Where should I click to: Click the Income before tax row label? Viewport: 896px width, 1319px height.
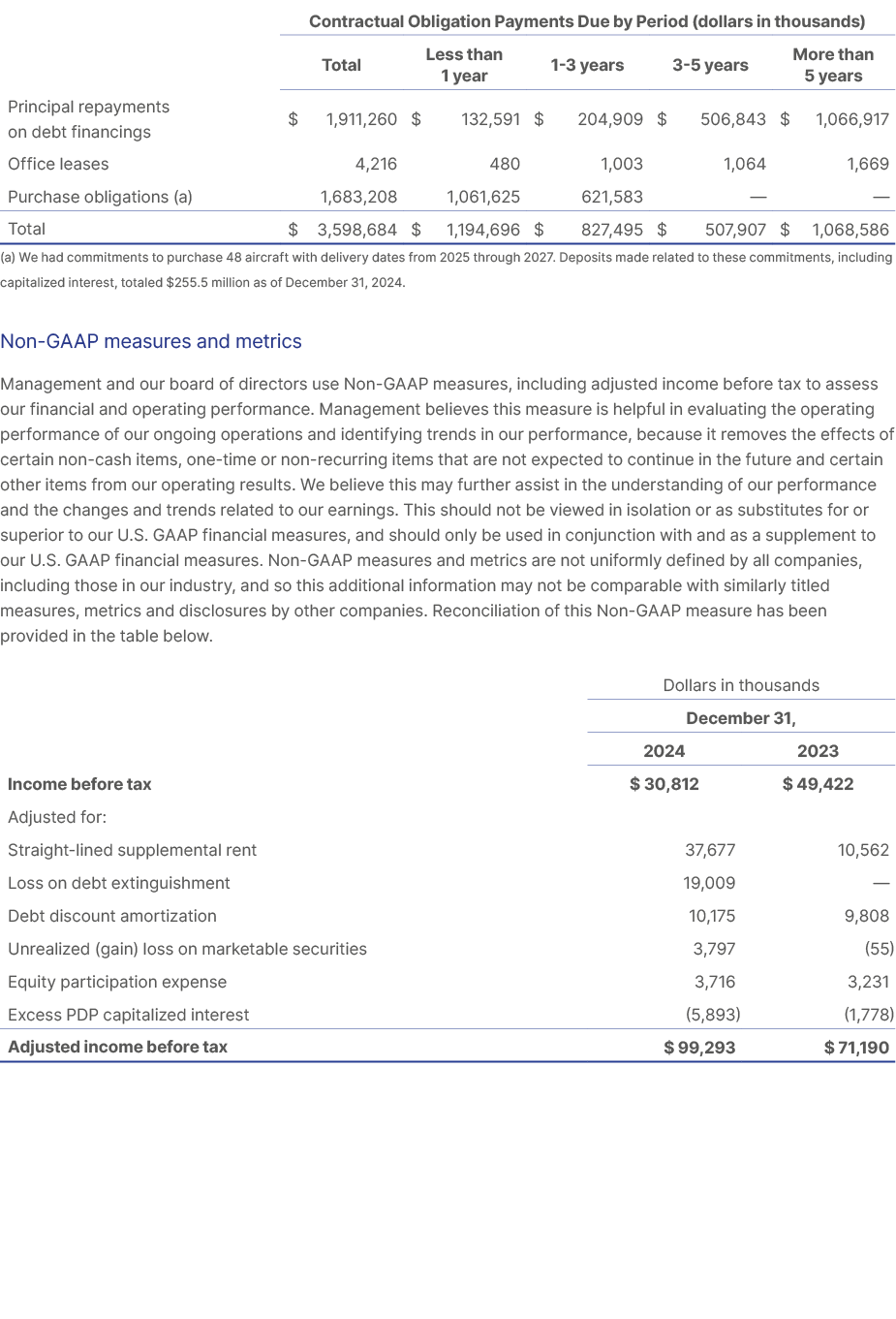78,784
